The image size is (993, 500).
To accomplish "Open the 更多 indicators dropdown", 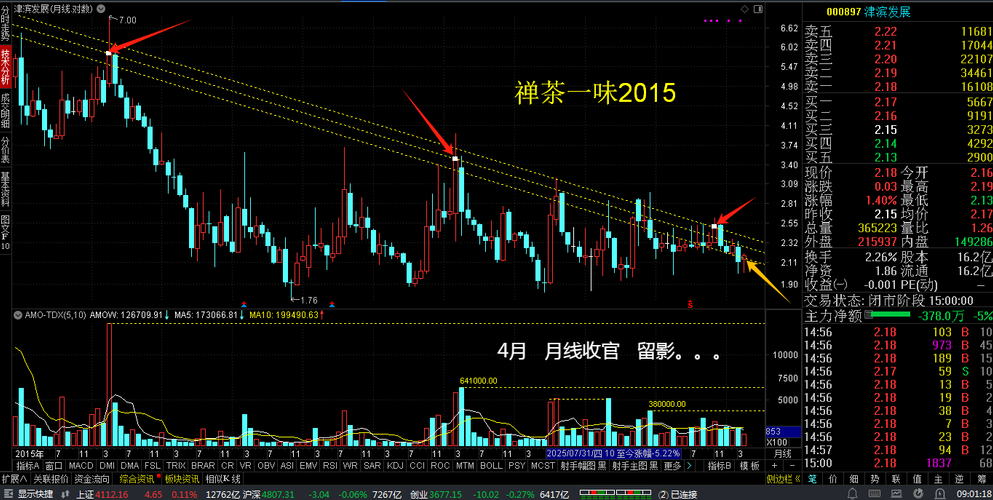I will point(672,466).
